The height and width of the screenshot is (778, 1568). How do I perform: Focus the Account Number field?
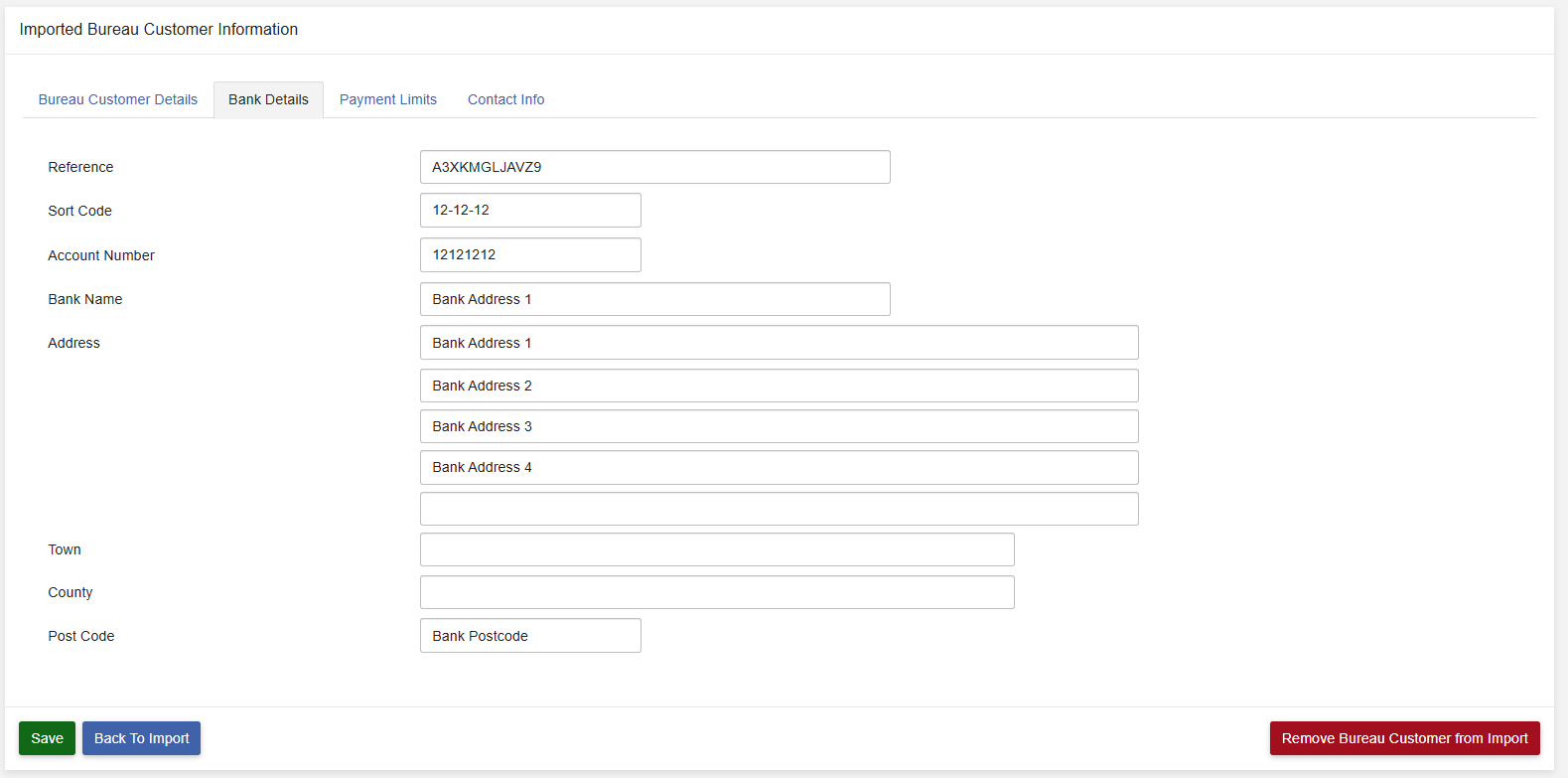point(530,254)
